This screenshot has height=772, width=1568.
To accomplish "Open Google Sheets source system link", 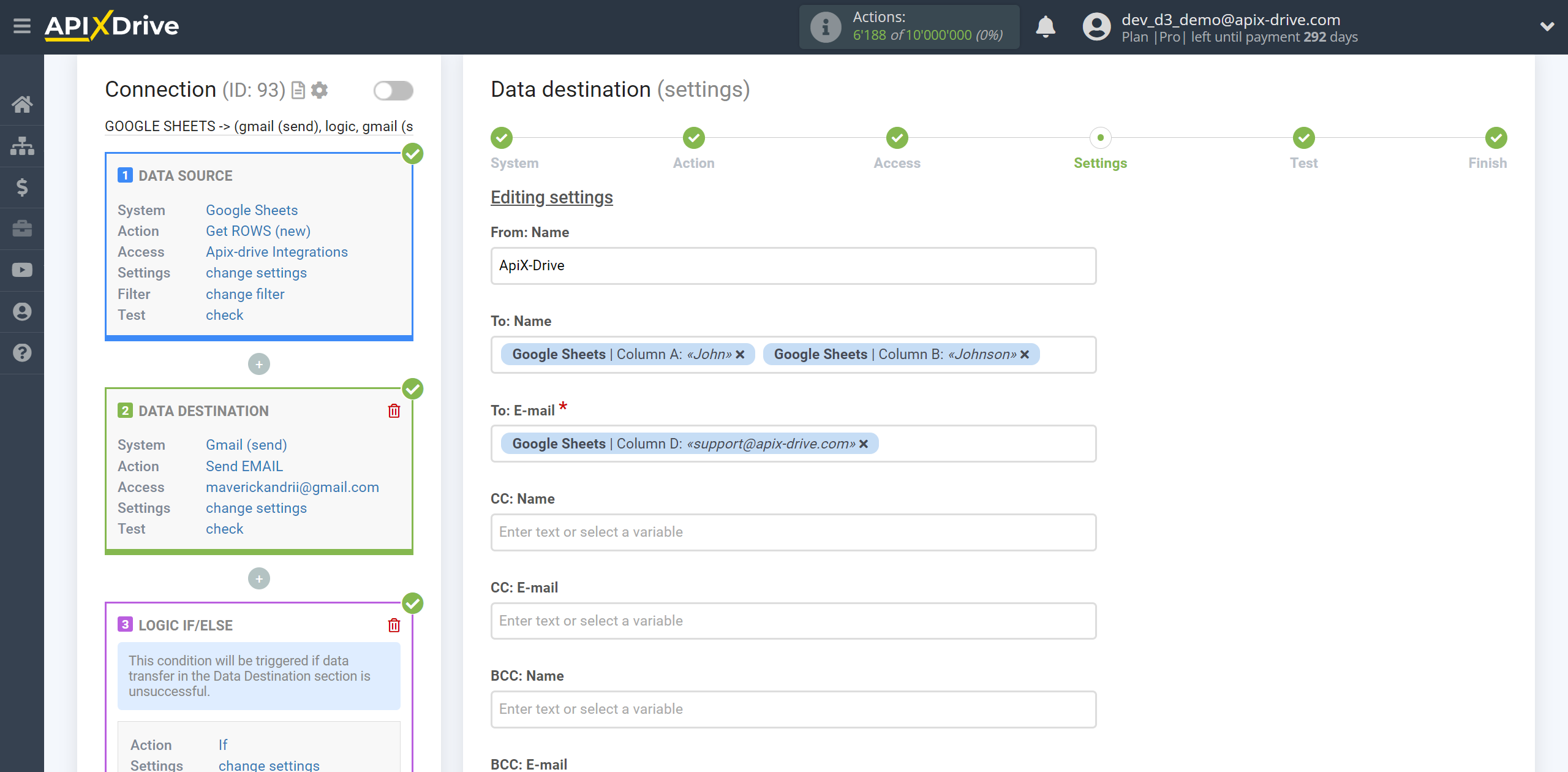I will [x=252, y=210].
